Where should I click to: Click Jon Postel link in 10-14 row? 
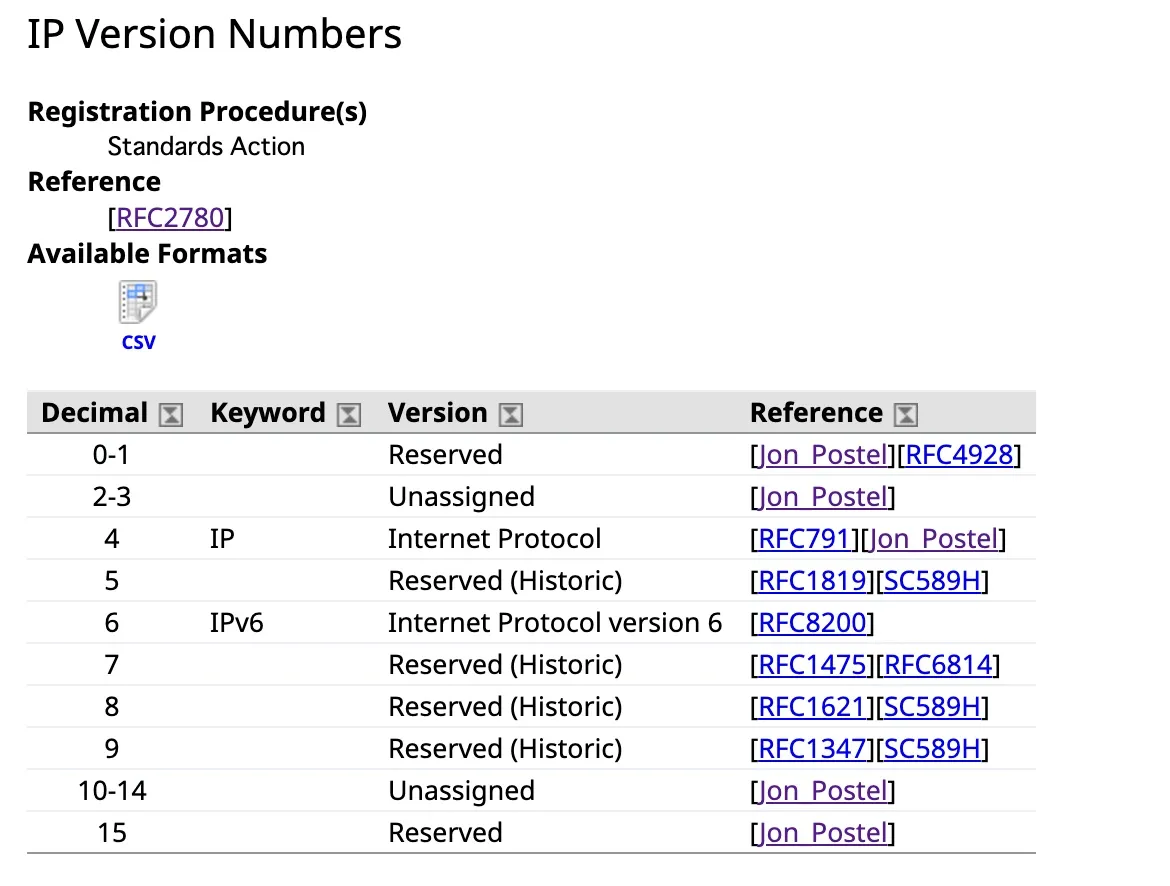[x=822, y=792]
